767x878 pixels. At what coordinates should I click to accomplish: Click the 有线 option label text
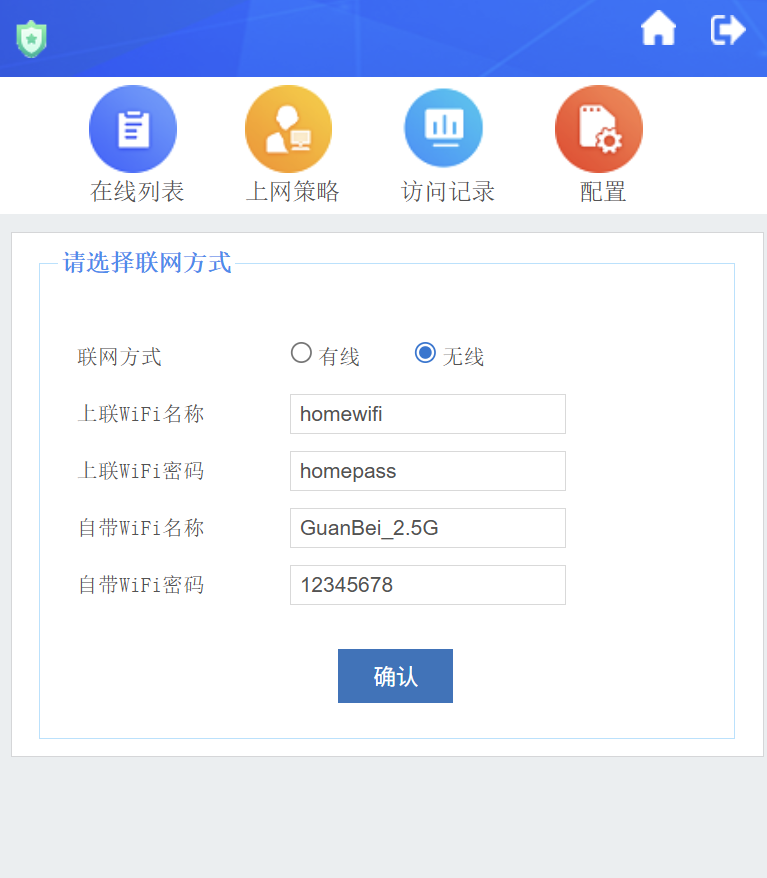tap(339, 357)
